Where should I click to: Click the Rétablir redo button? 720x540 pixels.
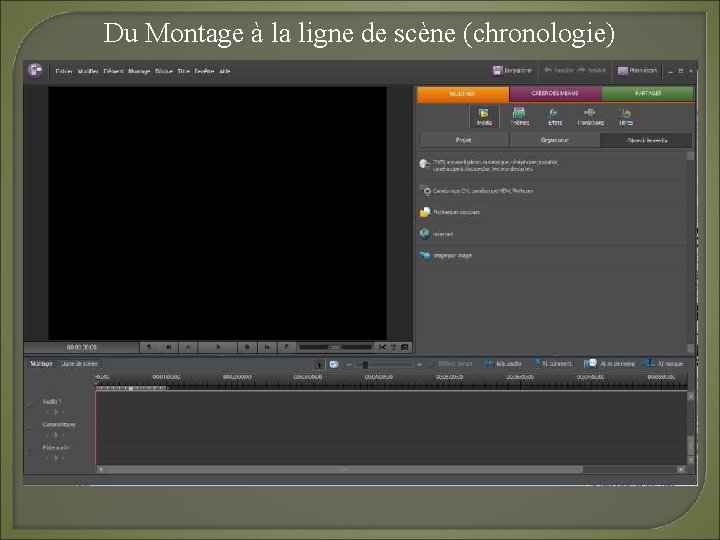tap(591, 70)
